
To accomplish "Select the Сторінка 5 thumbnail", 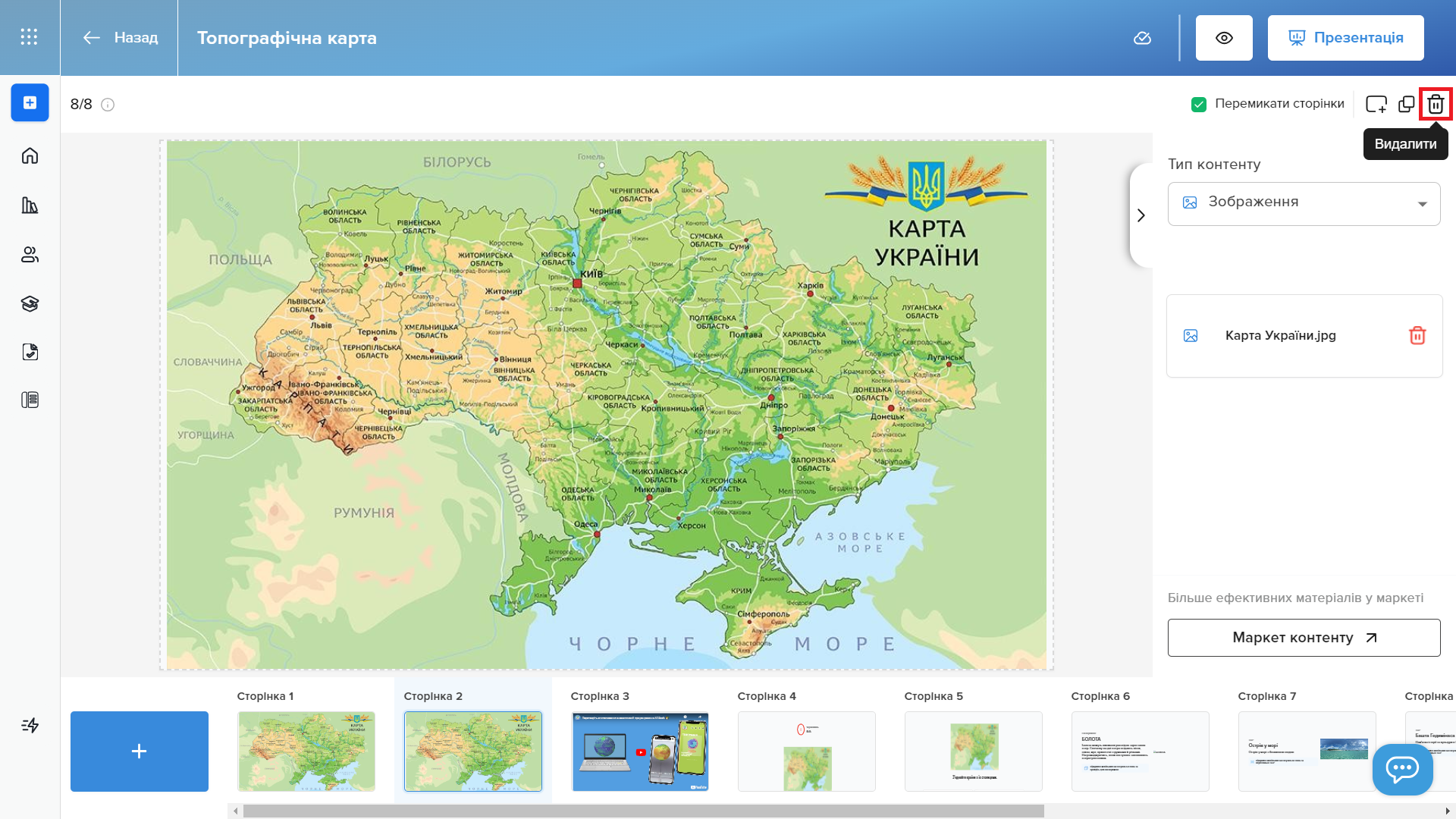I will (x=974, y=752).
